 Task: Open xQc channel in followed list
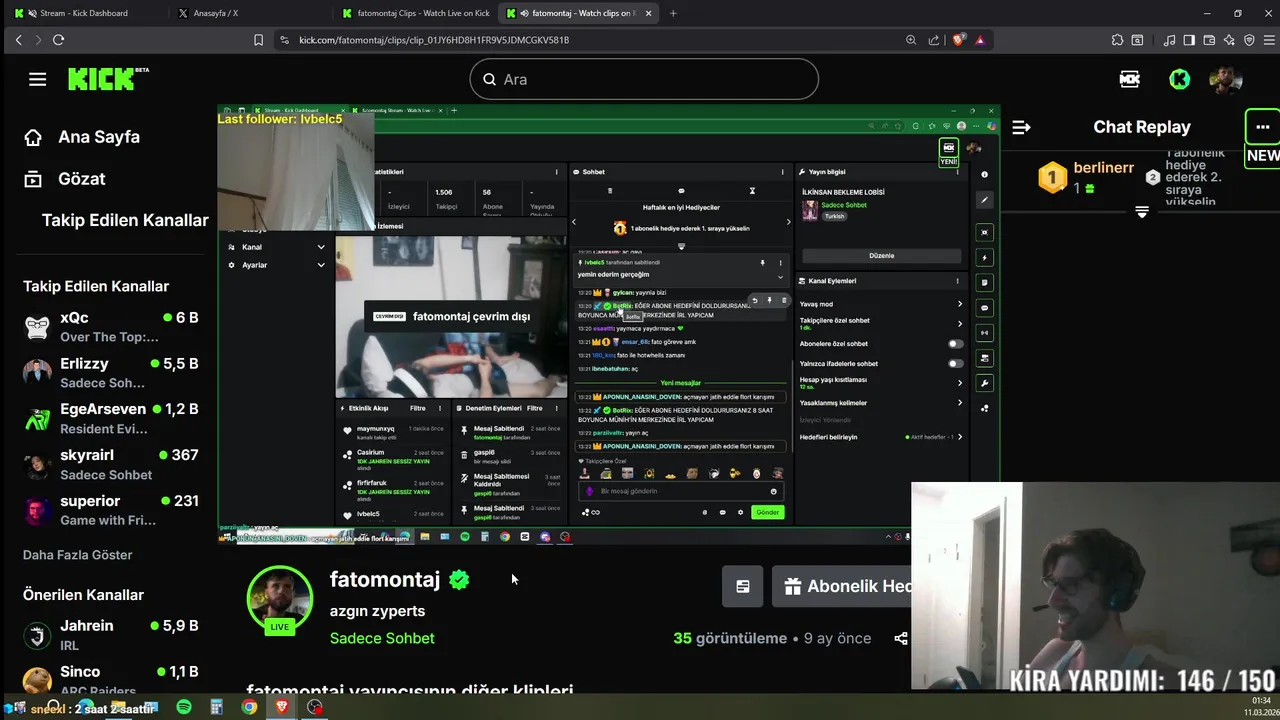(x=110, y=327)
